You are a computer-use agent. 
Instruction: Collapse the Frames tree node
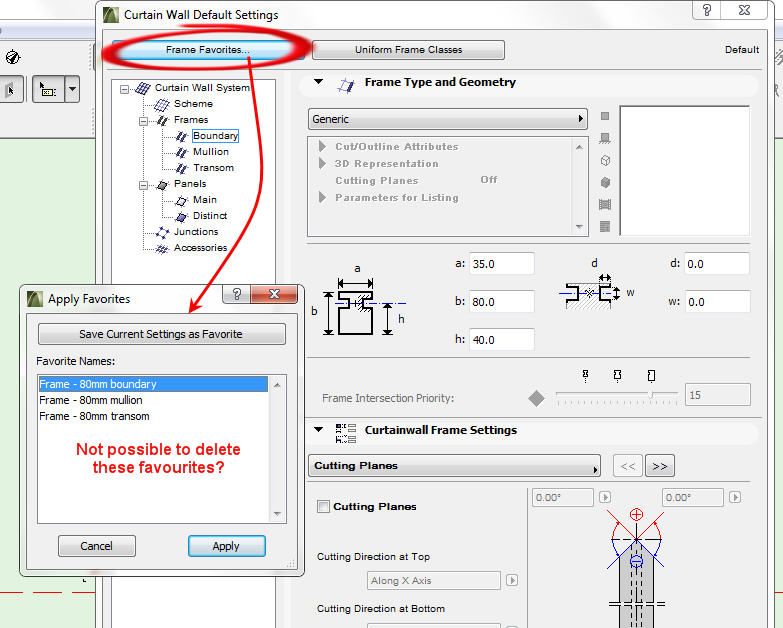click(x=143, y=121)
